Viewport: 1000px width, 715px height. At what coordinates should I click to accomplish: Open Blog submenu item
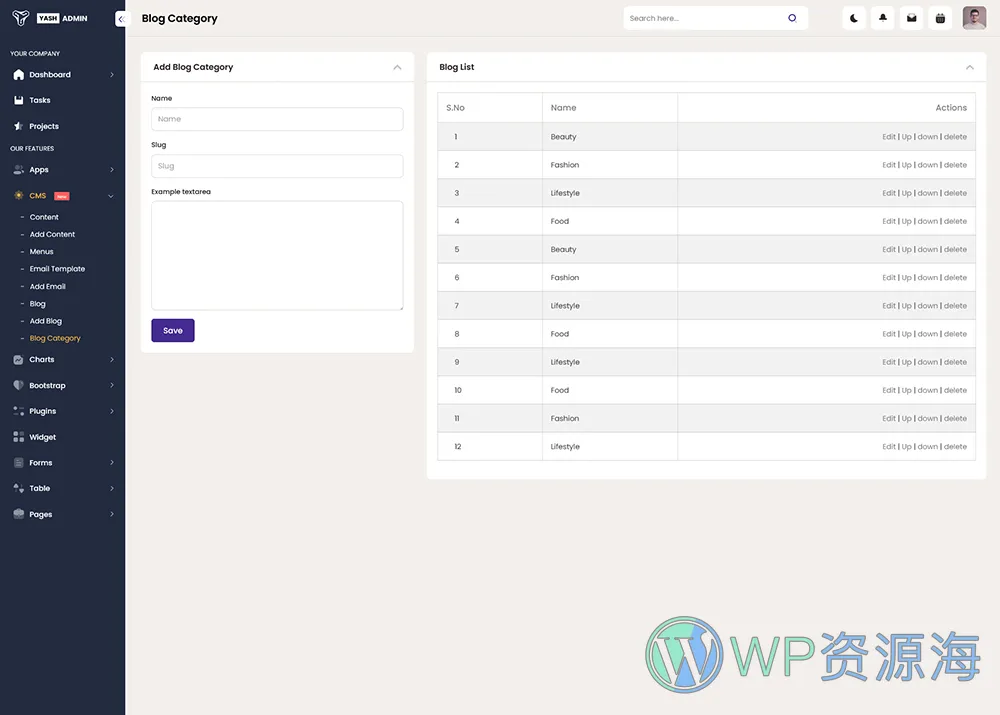(x=38, y=304)
